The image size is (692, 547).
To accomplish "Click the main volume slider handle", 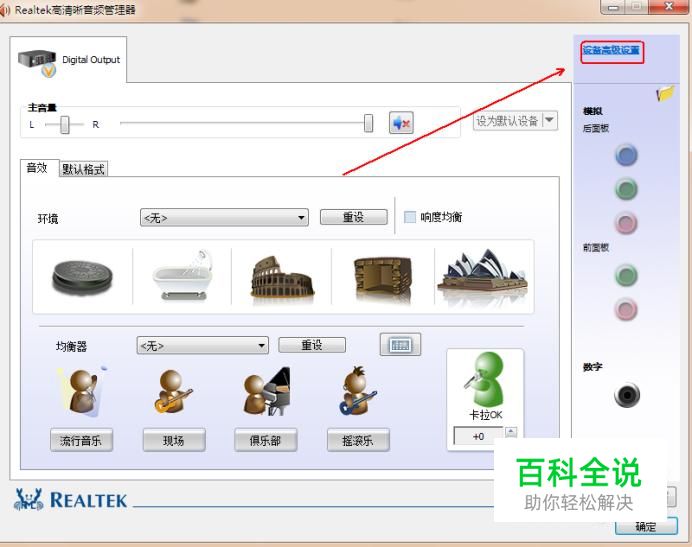I will [x=369, y=123].
